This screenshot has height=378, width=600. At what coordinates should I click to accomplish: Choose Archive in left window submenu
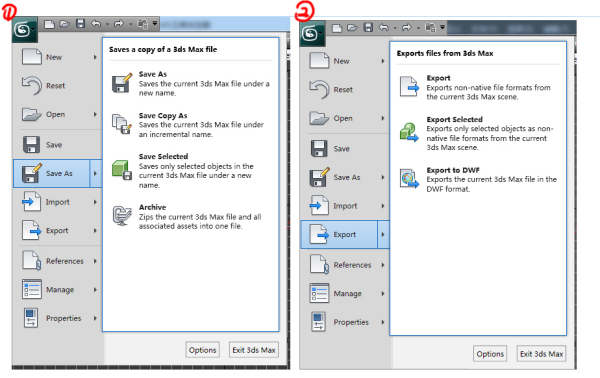tap(191, 217)
